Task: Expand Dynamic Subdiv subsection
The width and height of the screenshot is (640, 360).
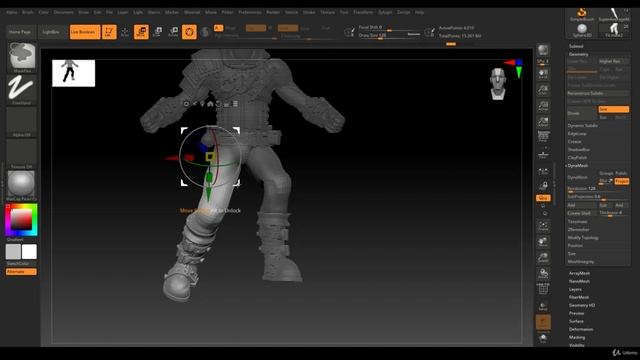Action: click(582, 126)
